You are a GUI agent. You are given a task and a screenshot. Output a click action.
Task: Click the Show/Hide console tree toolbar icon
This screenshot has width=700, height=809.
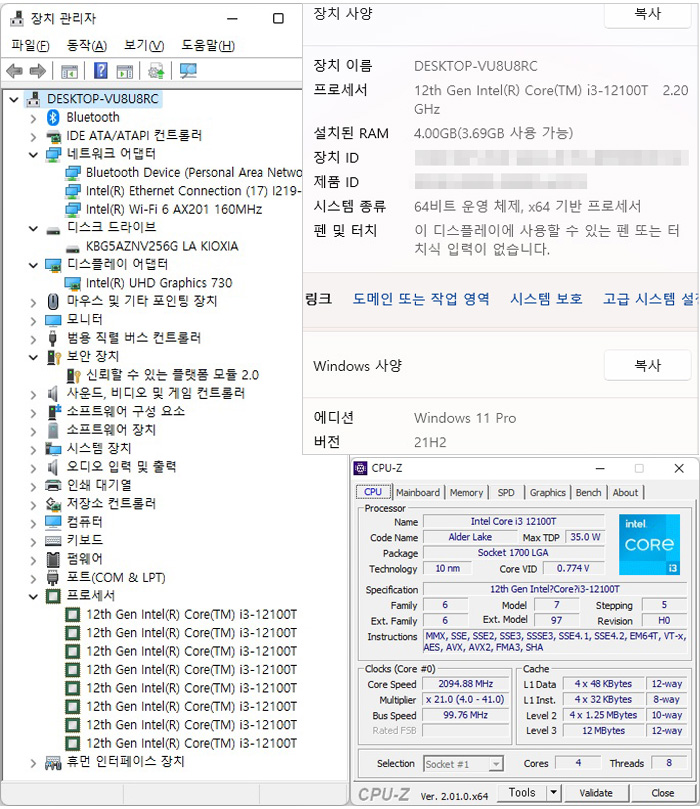[x=69, y=71]
